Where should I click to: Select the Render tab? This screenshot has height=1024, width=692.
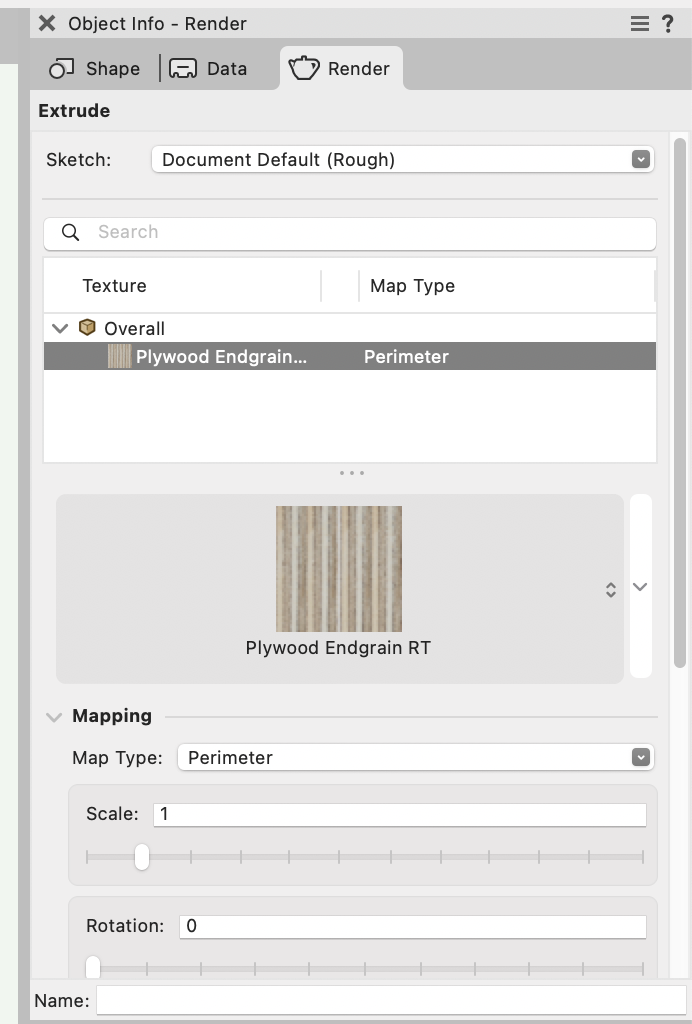pos(340,68)
